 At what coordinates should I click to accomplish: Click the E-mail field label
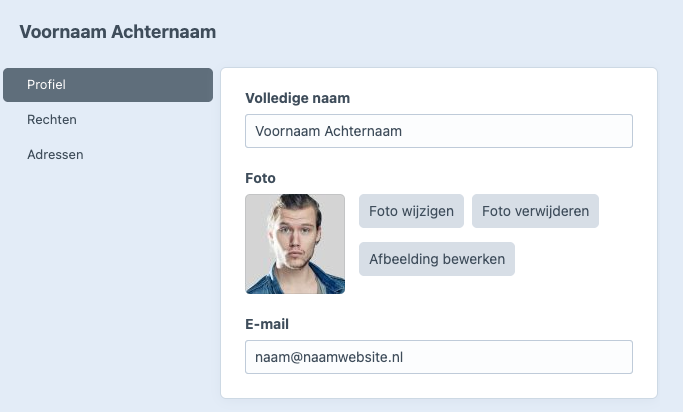[x=267, y=324]
